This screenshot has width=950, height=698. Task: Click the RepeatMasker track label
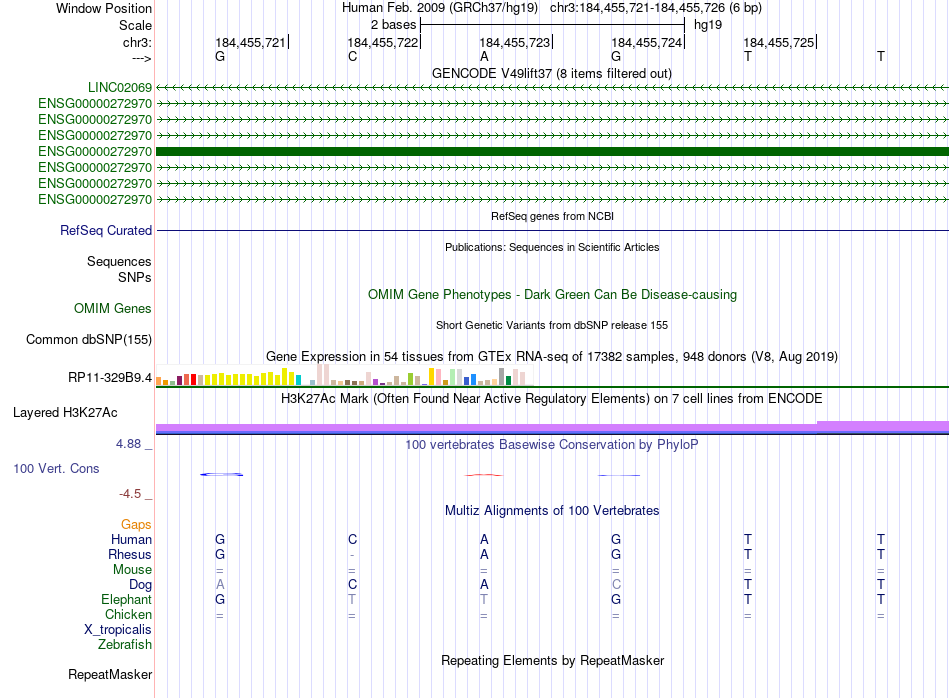click(110, 675)
